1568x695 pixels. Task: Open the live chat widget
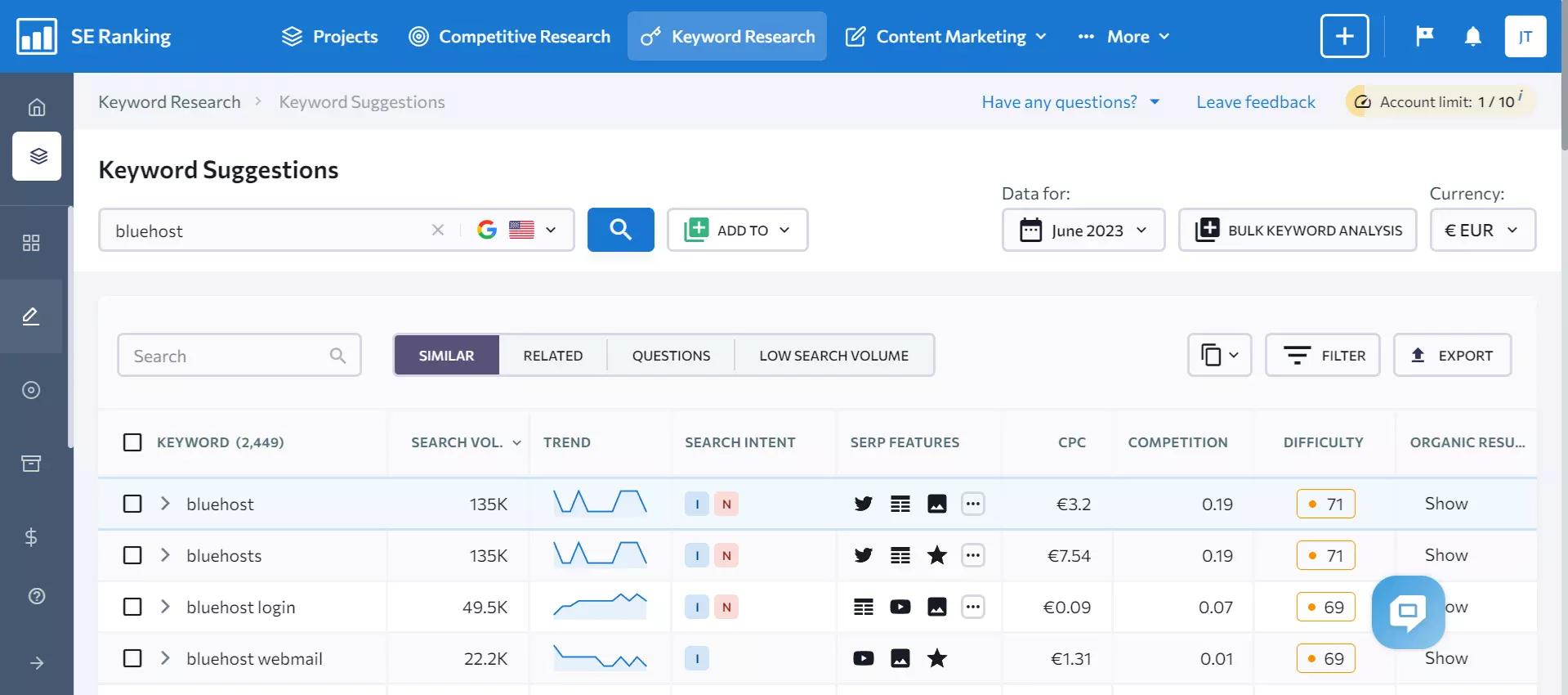tap(1408, 612)
